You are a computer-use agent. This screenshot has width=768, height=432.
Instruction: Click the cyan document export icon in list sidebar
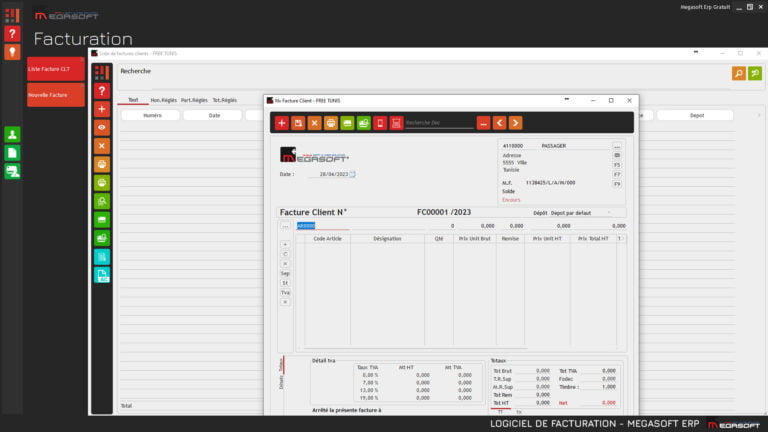(x=102, y=275)
